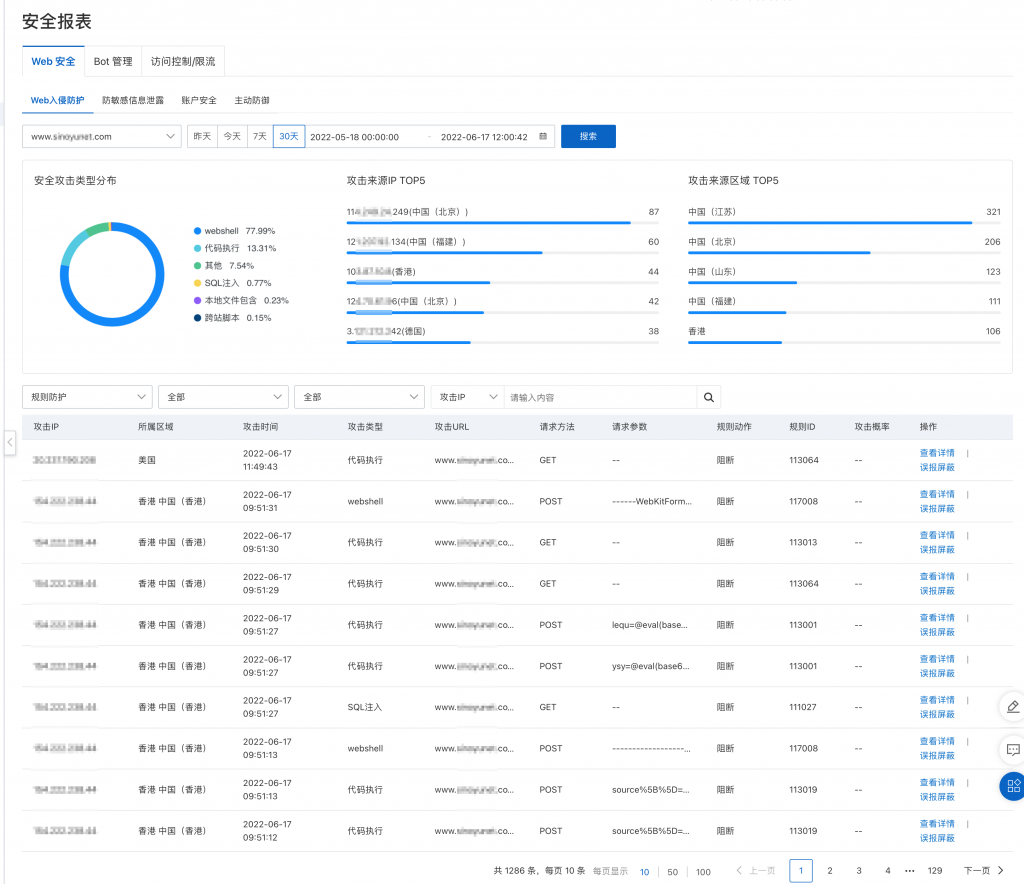Viewport: 1024px width, 884px height.
Task: View details for 09:51:12 row
Action: pyautogui.click(x=937, y=824)
